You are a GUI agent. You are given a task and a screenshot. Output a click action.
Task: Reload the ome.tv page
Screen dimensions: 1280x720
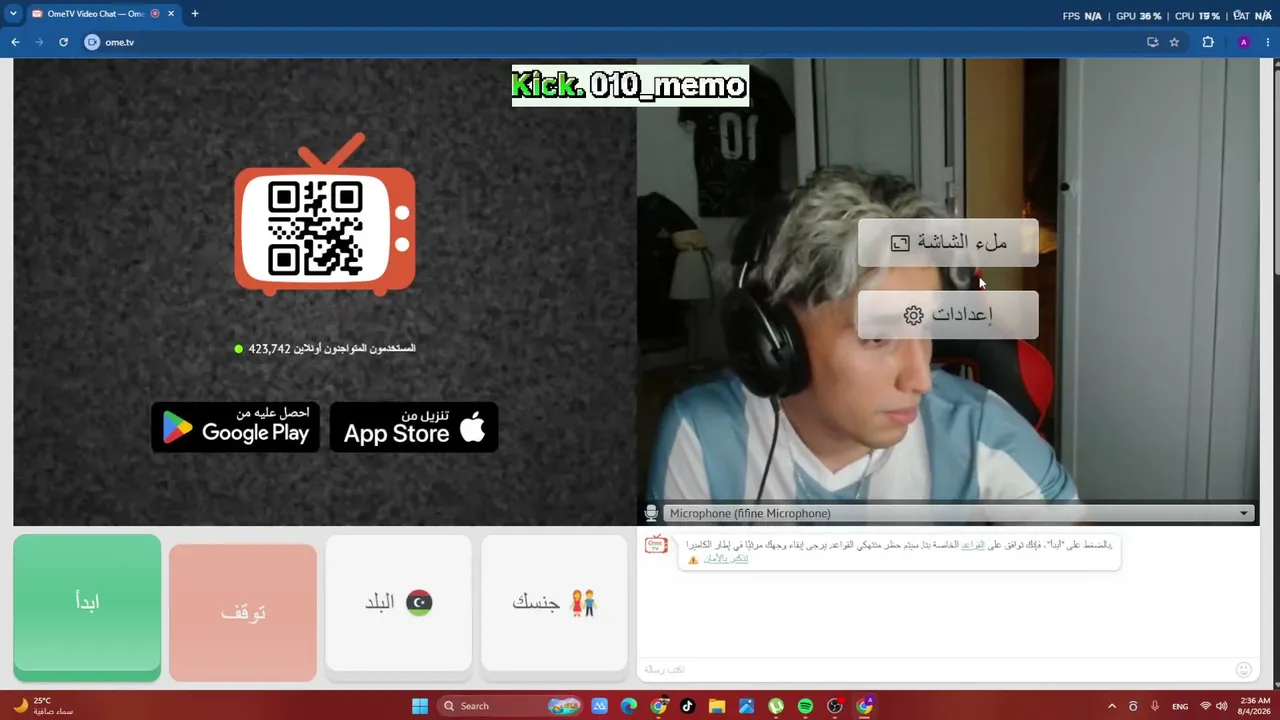(63, 42)
